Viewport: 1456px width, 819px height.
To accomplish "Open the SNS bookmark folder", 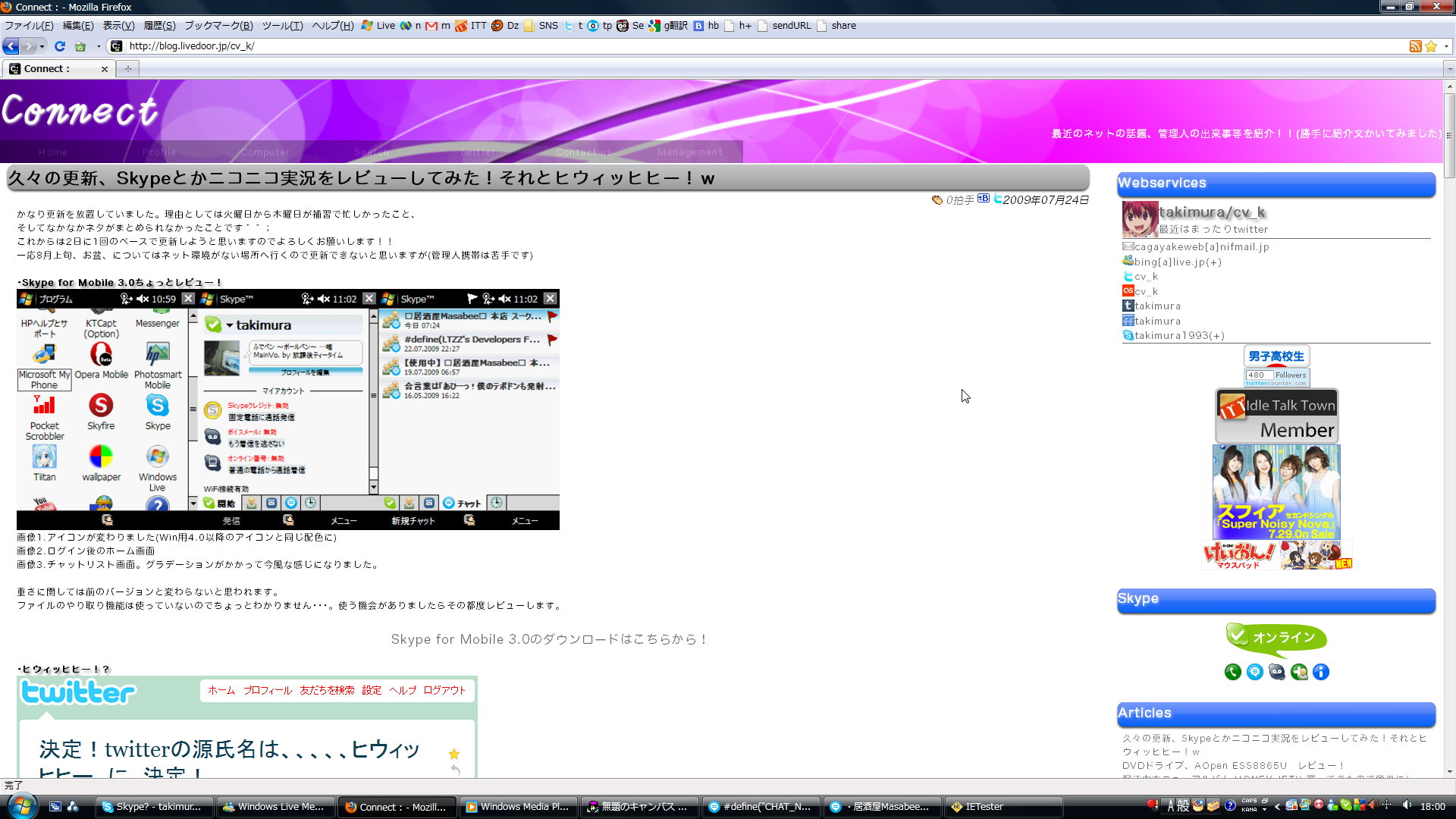I will tap(541, 26).
